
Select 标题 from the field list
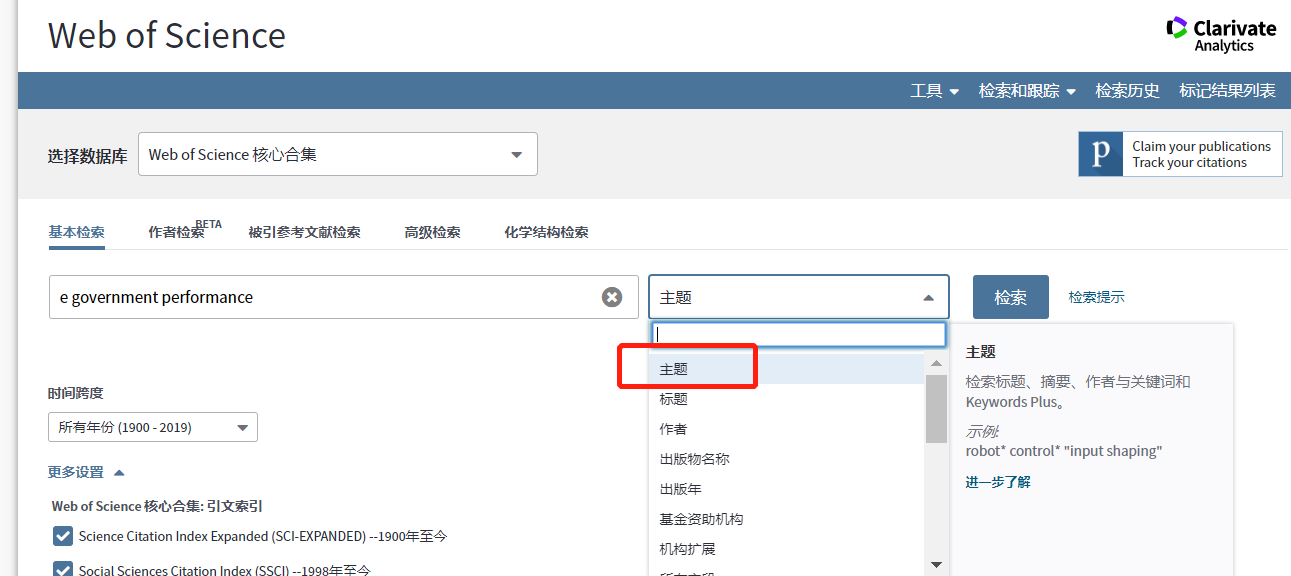tap(787, 399)
